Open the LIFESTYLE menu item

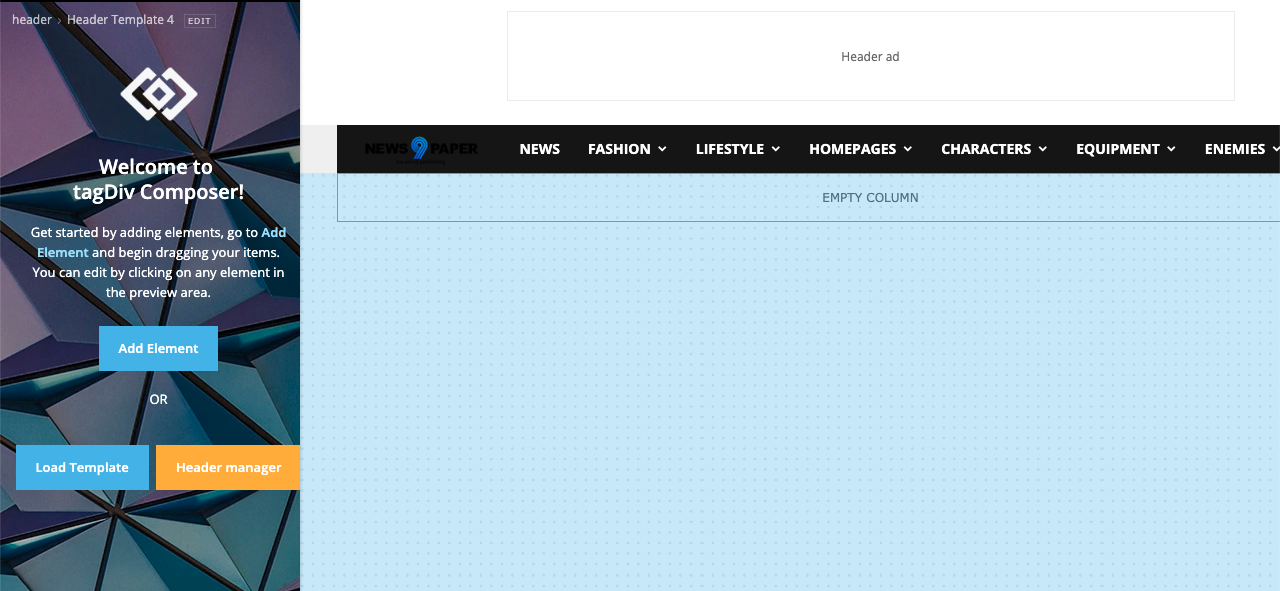(x=730, y=149)
